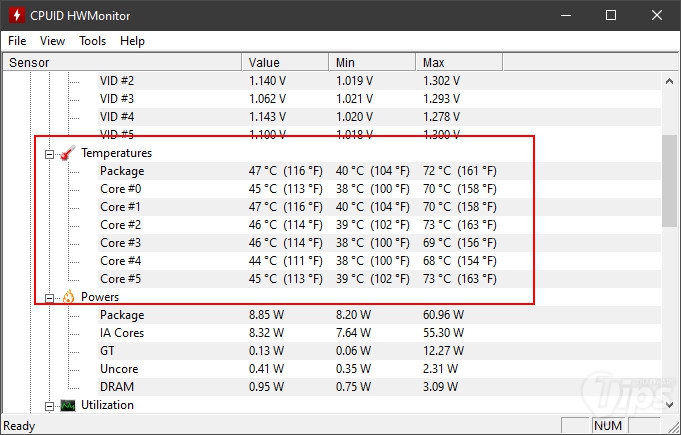Collapse the Powers tree node

pos(50,298)
